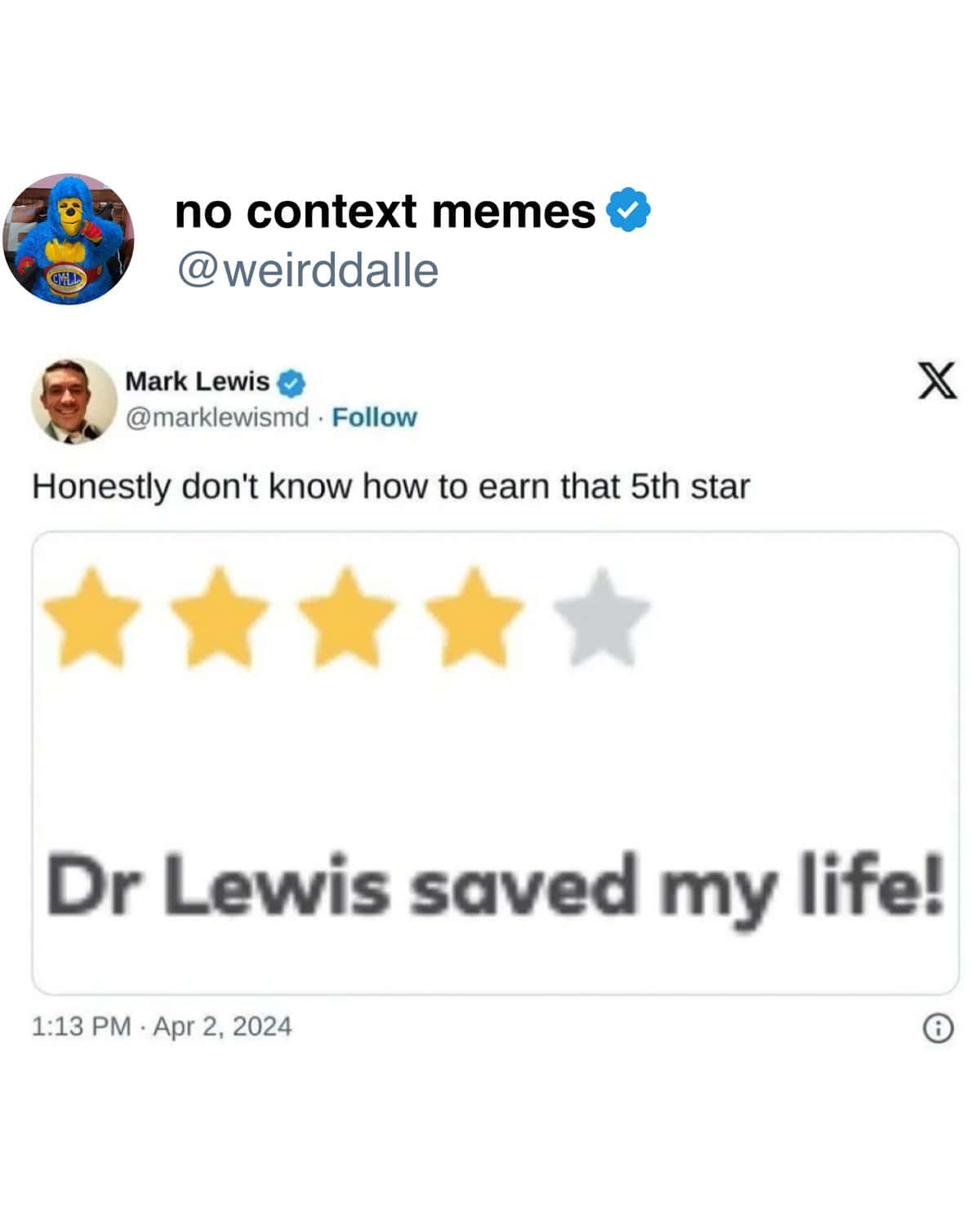
Task: Open the @marklewismd handle
Action: [217, 417]
